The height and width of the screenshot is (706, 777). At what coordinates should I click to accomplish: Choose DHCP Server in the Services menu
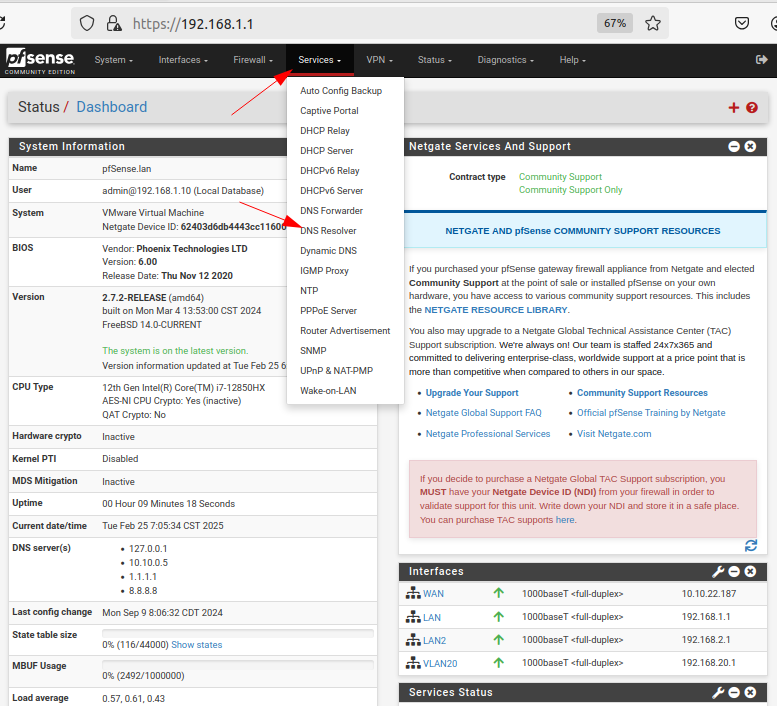[326, 151]
